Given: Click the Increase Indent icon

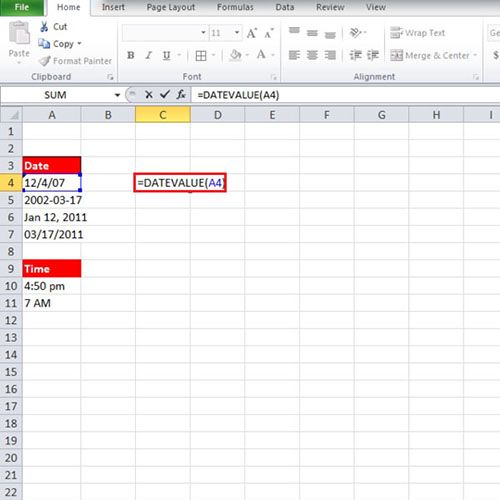Looking at the screenshot, I should coord(373,55).
